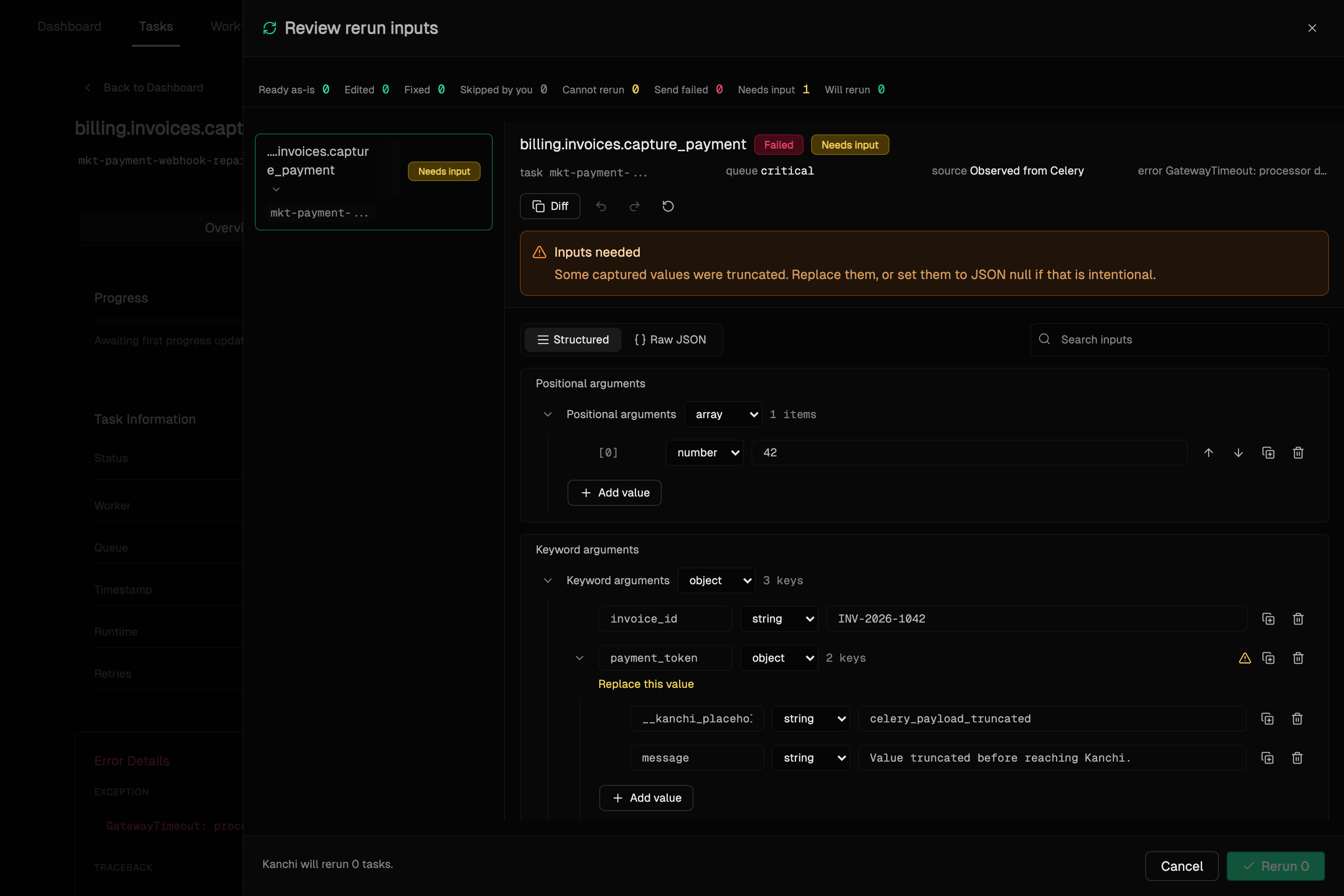Open the number type dropdown for item [0]
The image size is (1344, 896).
[x=705, y=453]
